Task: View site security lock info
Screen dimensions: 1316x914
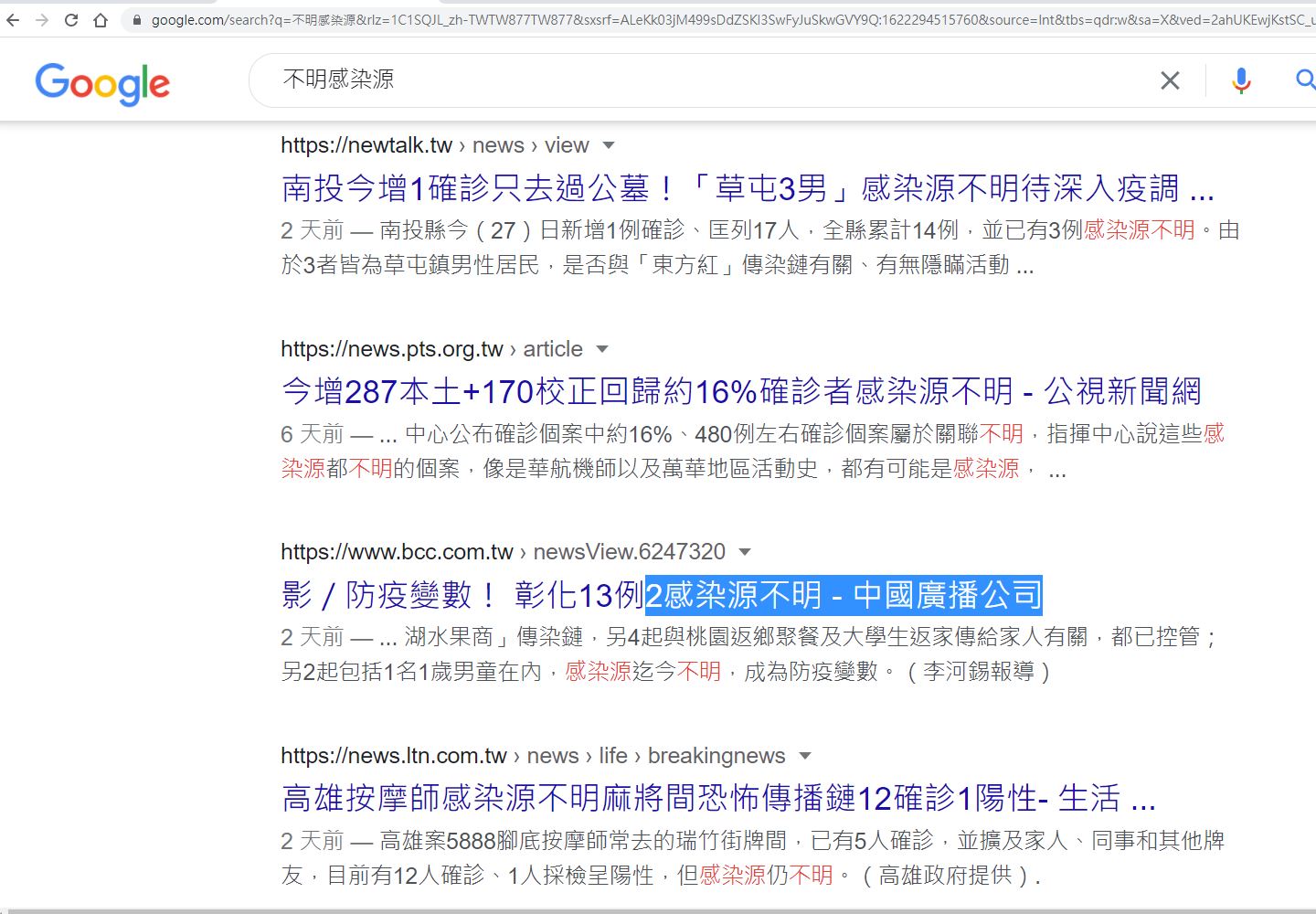Action: [x=137, y=20]
